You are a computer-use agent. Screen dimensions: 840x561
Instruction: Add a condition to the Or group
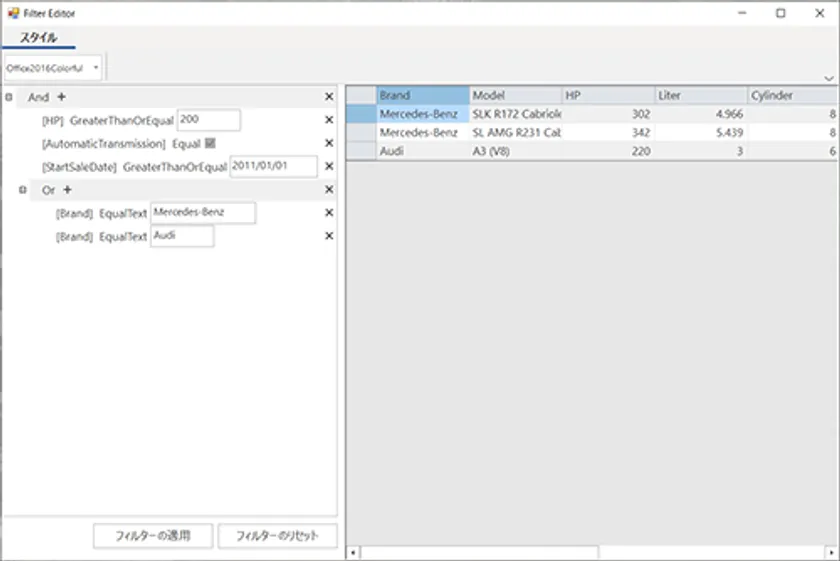tap(68, 189)
